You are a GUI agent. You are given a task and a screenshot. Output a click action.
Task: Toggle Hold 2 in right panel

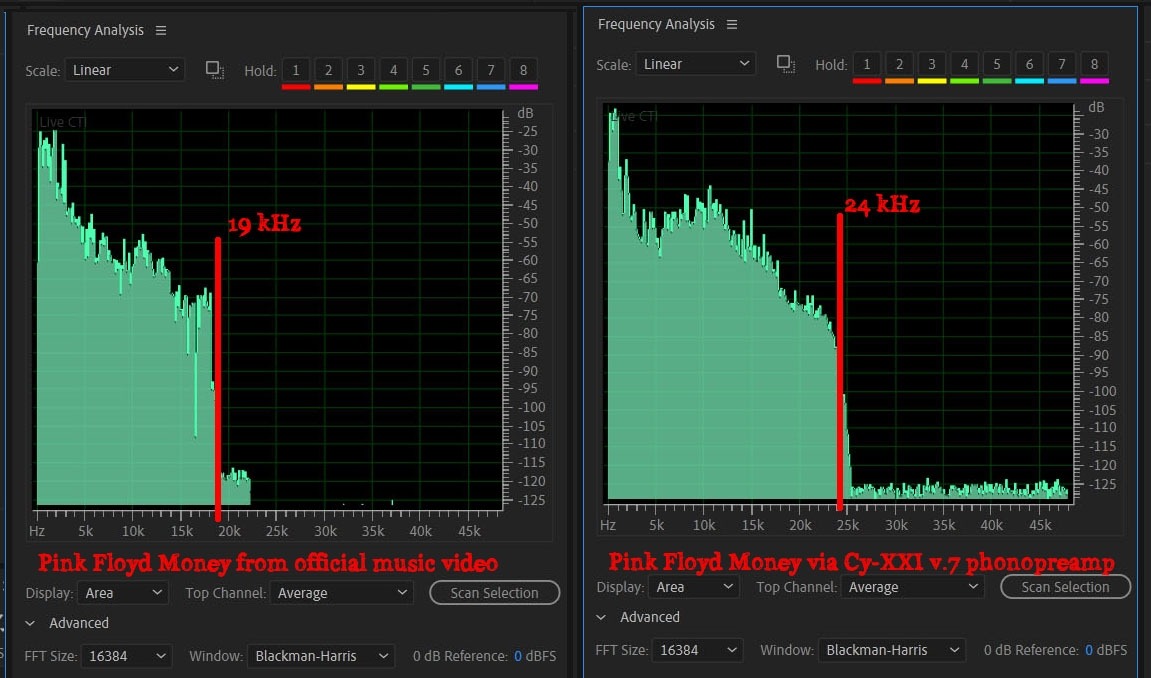click(899, 65)
